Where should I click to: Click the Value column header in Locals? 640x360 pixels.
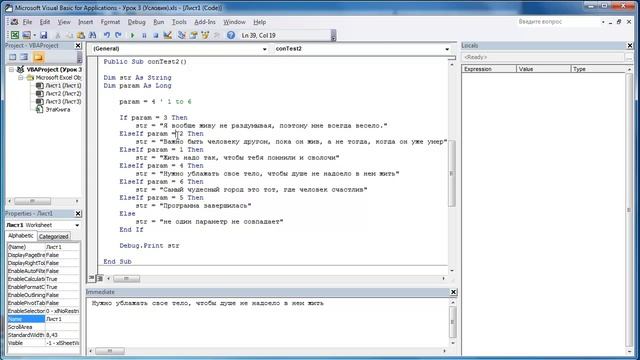[x=544, y=69]
